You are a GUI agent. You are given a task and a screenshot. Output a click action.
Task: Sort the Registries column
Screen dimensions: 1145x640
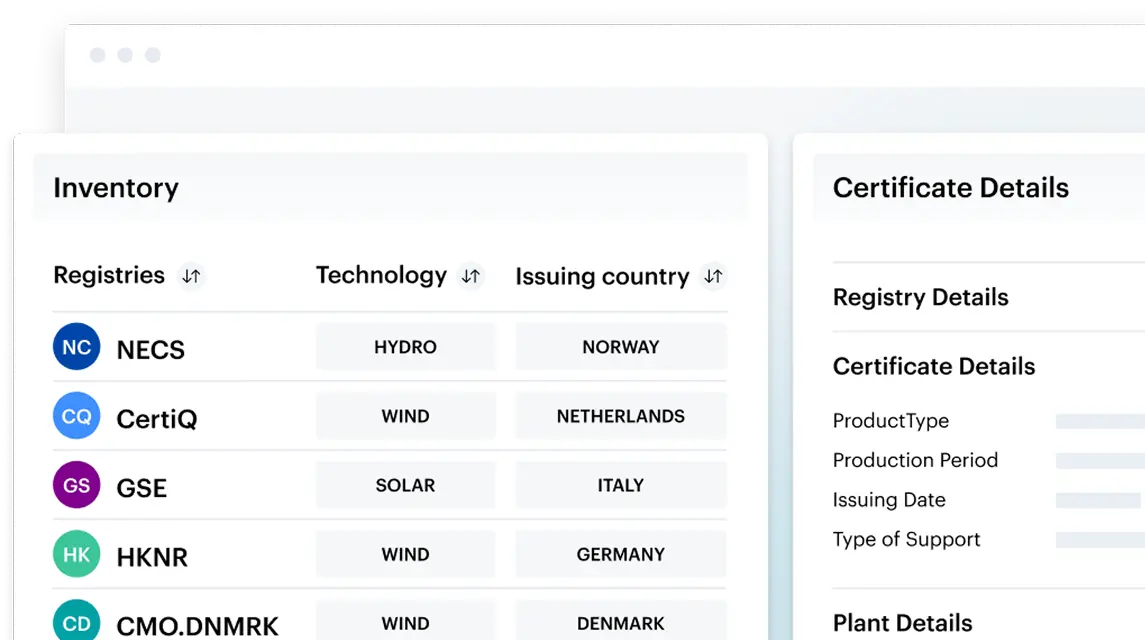pyautogui.click(x=191, y=275)
